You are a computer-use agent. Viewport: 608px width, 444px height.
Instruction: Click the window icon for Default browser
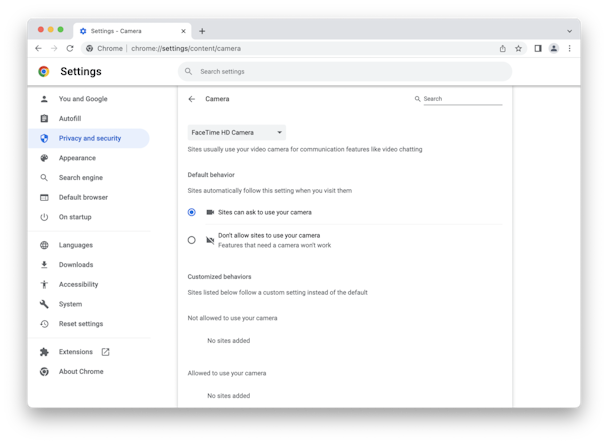[x=44, y=197]
